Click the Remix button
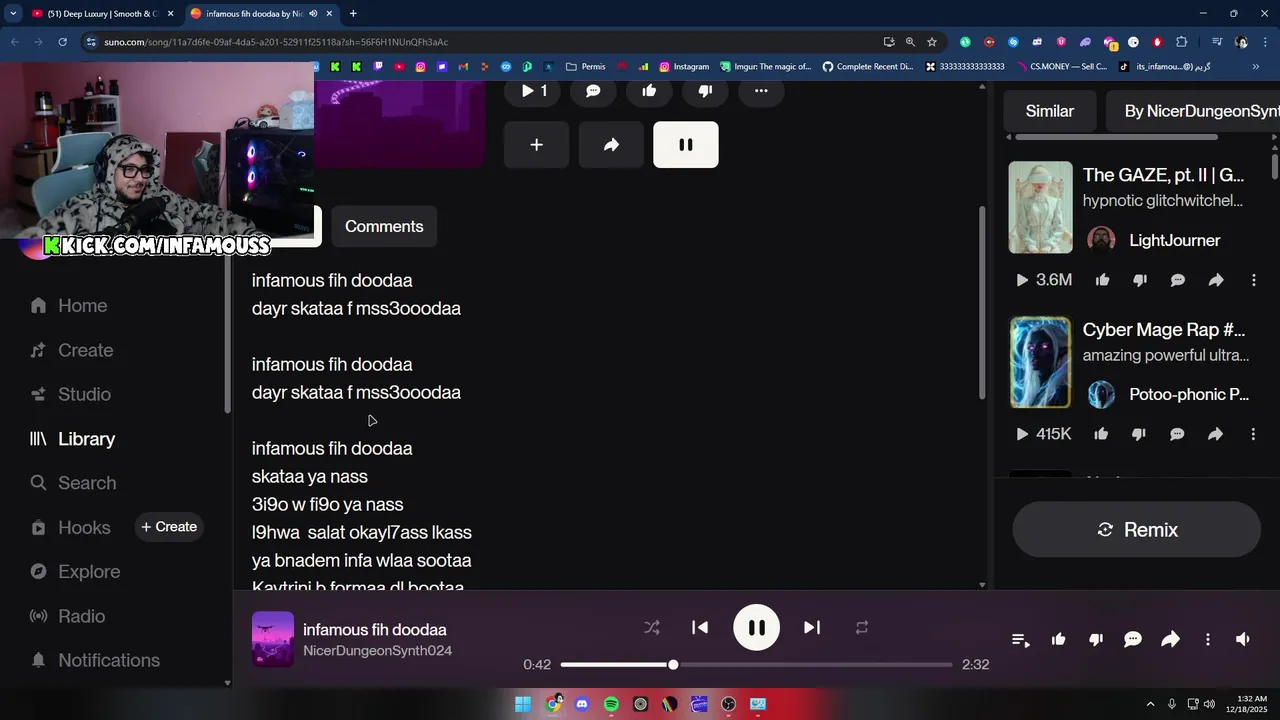 pos(1137,530)
